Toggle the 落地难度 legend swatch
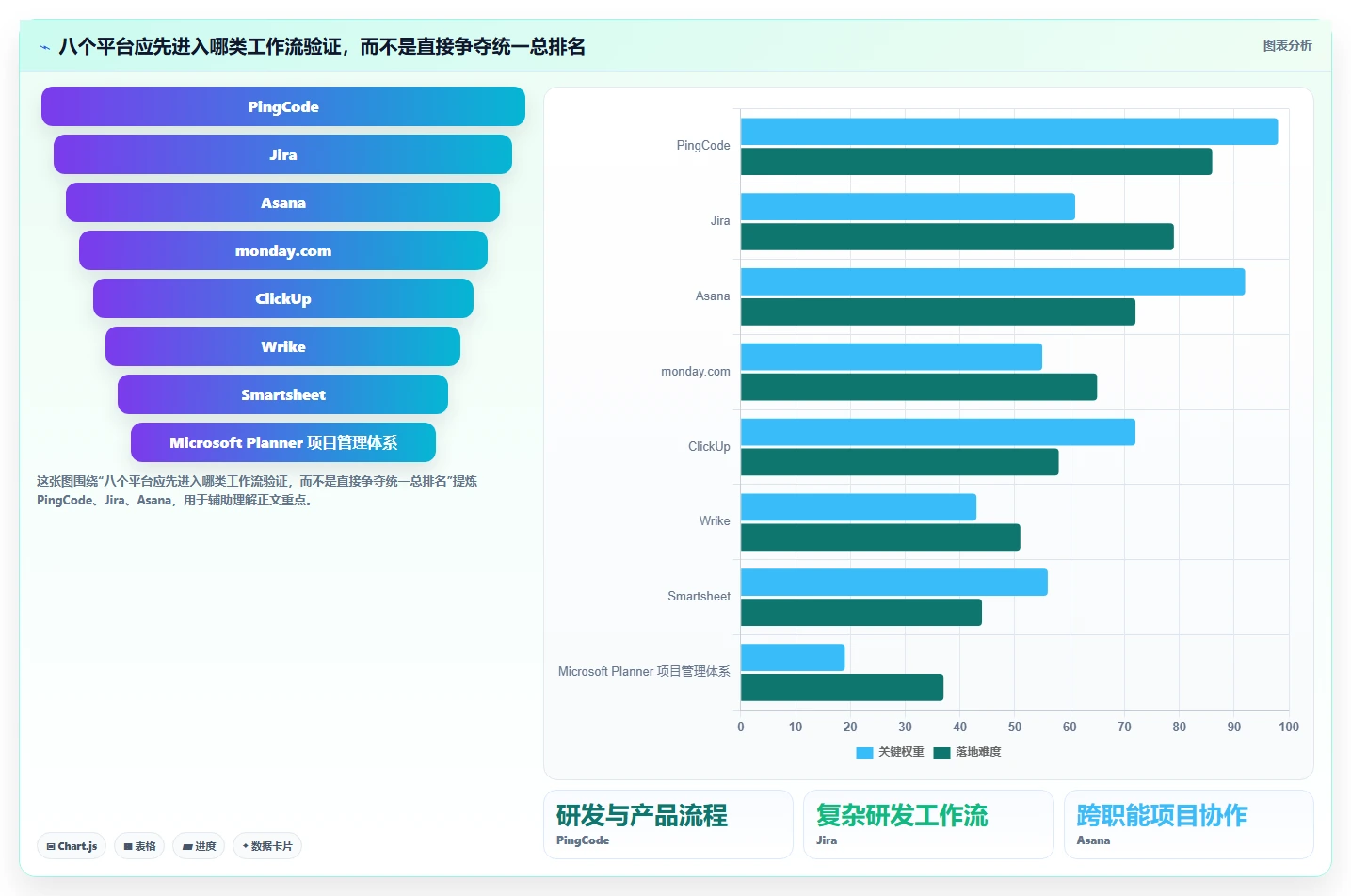The height and width of the screenshot is (896, 1351). (941, 752)
